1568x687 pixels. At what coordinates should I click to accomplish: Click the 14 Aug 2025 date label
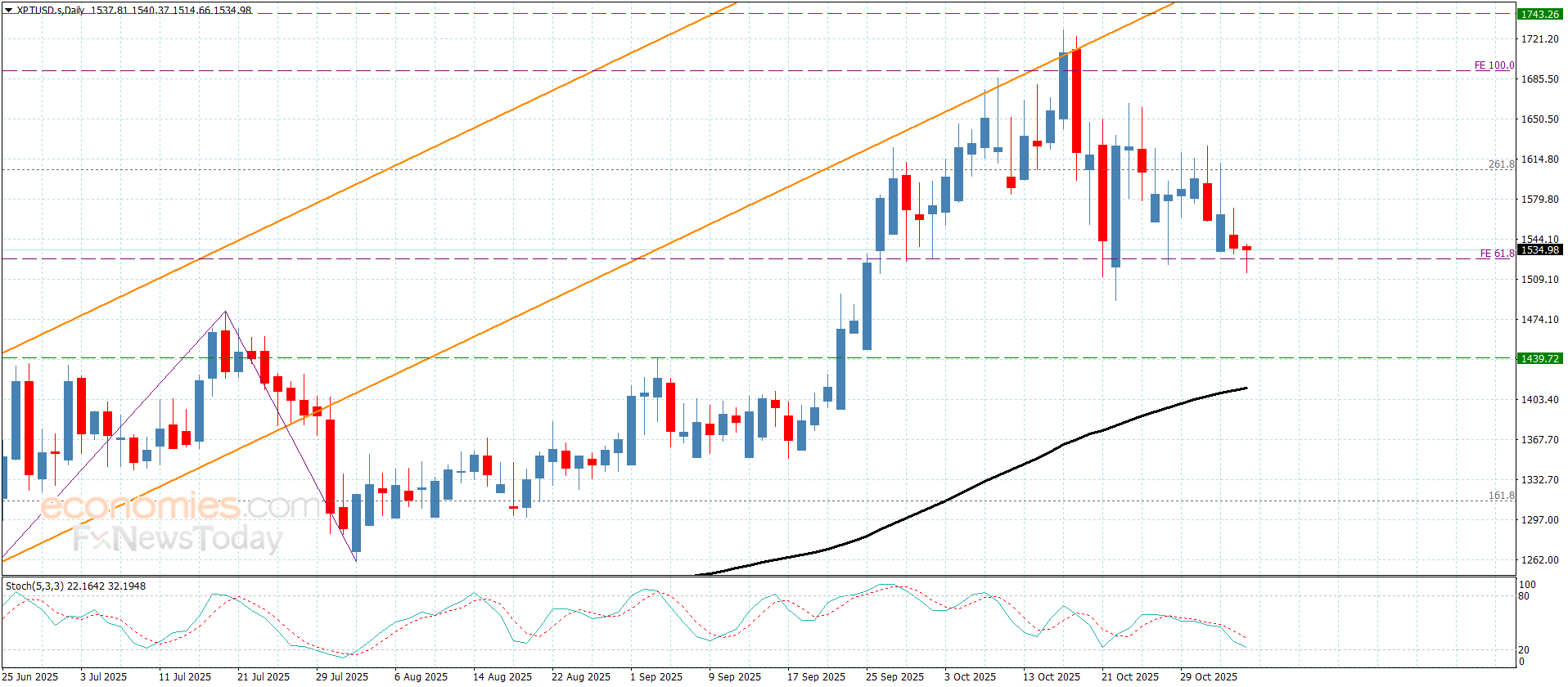(502, 676)
